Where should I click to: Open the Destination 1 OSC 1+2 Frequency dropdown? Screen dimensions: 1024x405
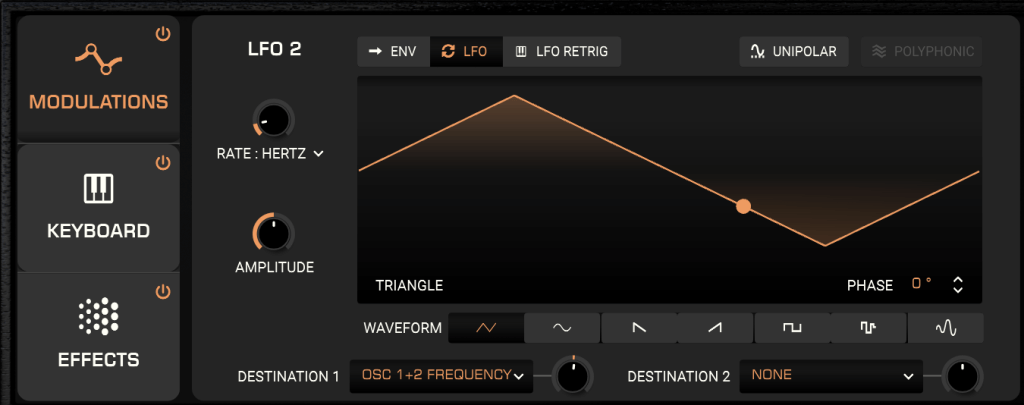pyautogui.click(x=440, y=376)
